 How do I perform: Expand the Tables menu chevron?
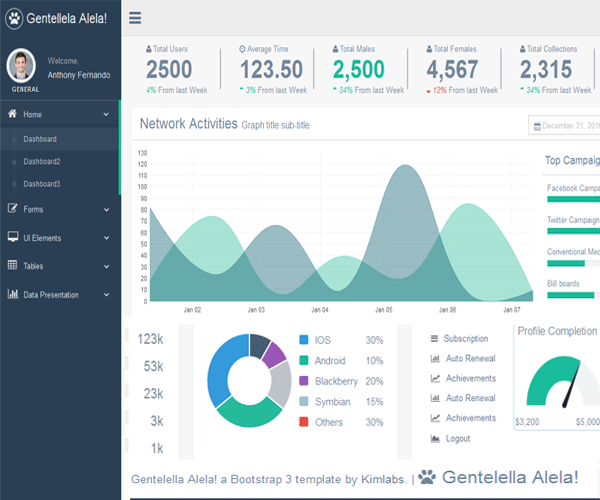pyautogui.click(x=106, y=267)
